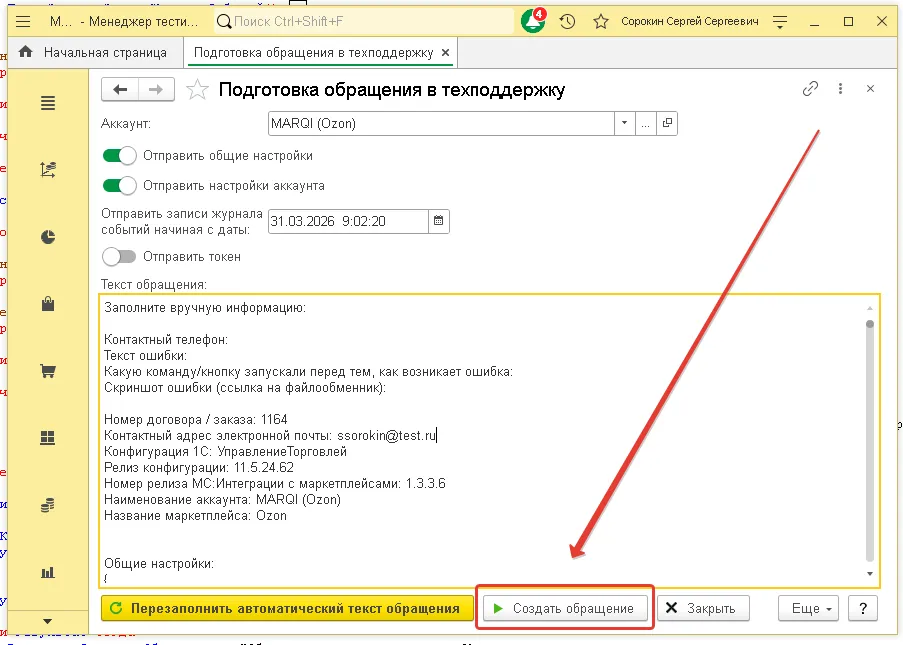This screenshot has width=903, height=645.
Task: Open pie chart section in sidebar
Action: click(47, 237)
